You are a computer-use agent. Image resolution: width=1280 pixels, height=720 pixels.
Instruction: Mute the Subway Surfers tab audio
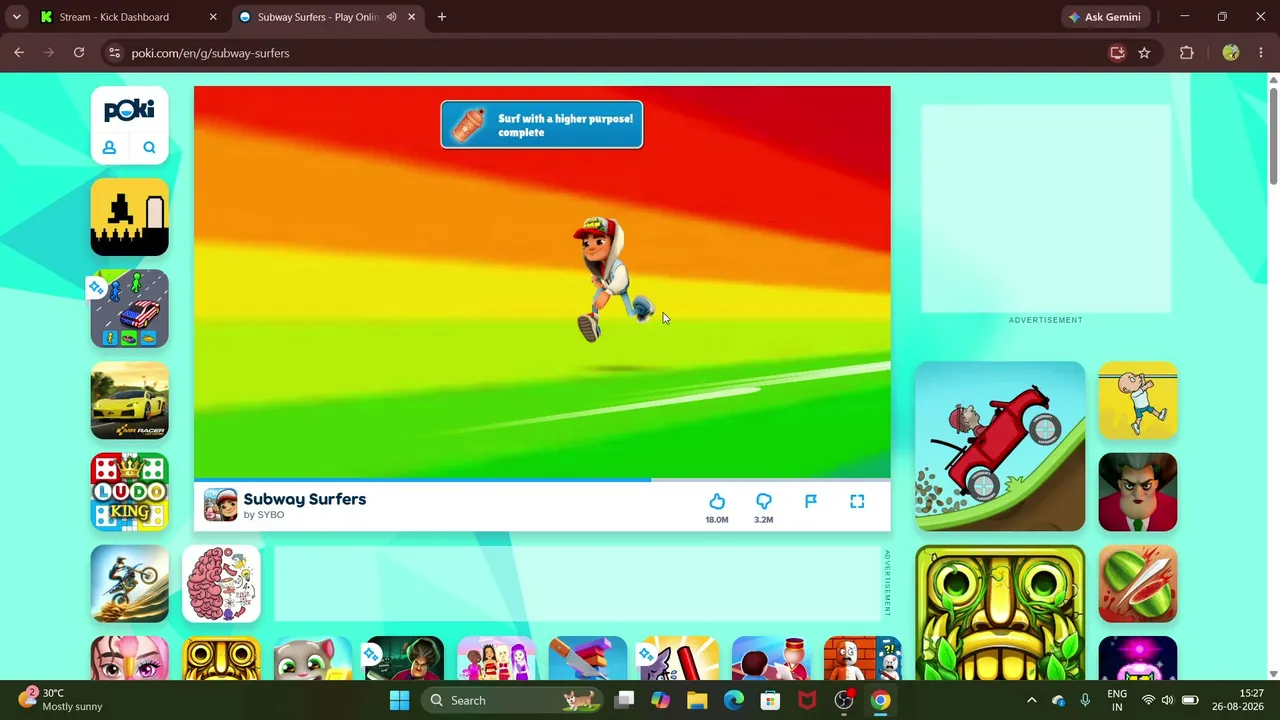[391, 17]
